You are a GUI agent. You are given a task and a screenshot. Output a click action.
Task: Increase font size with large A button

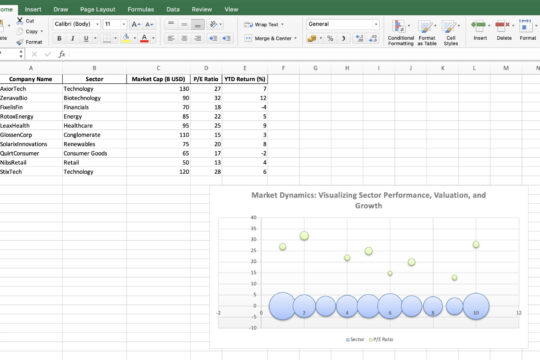[x=136, y=24]
